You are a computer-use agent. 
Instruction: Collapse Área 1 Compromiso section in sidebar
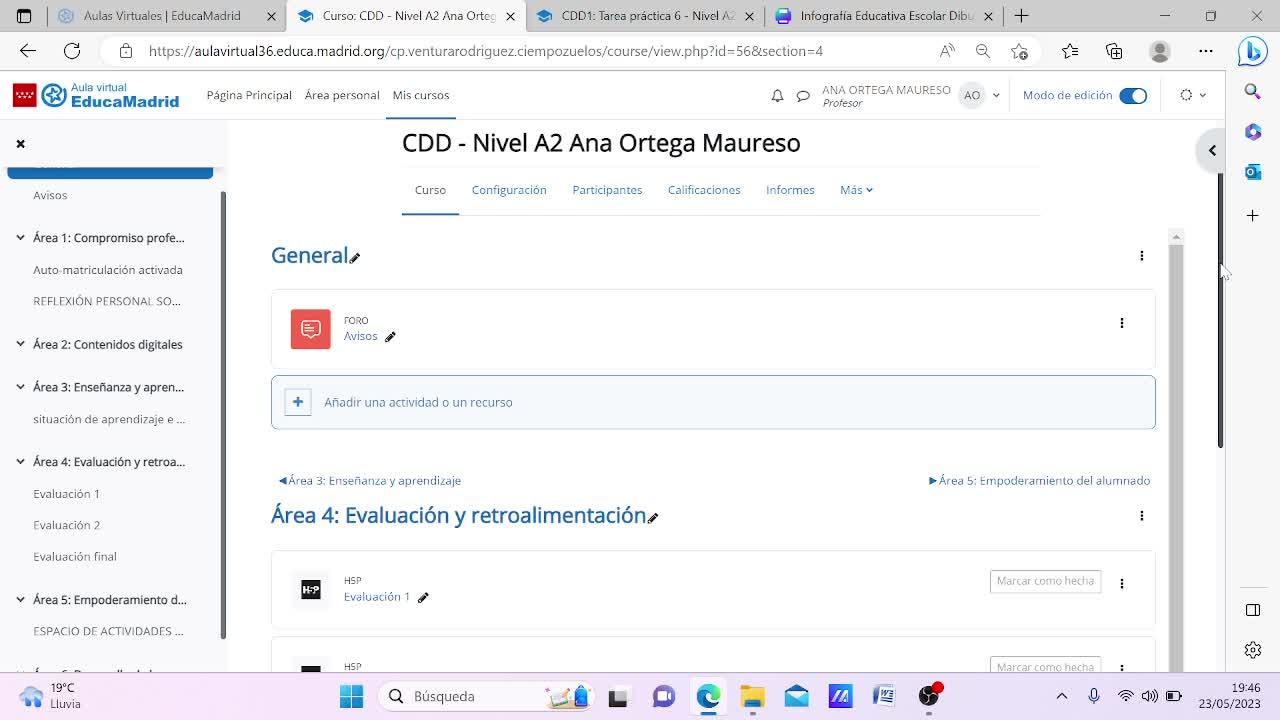click(20, 238)
